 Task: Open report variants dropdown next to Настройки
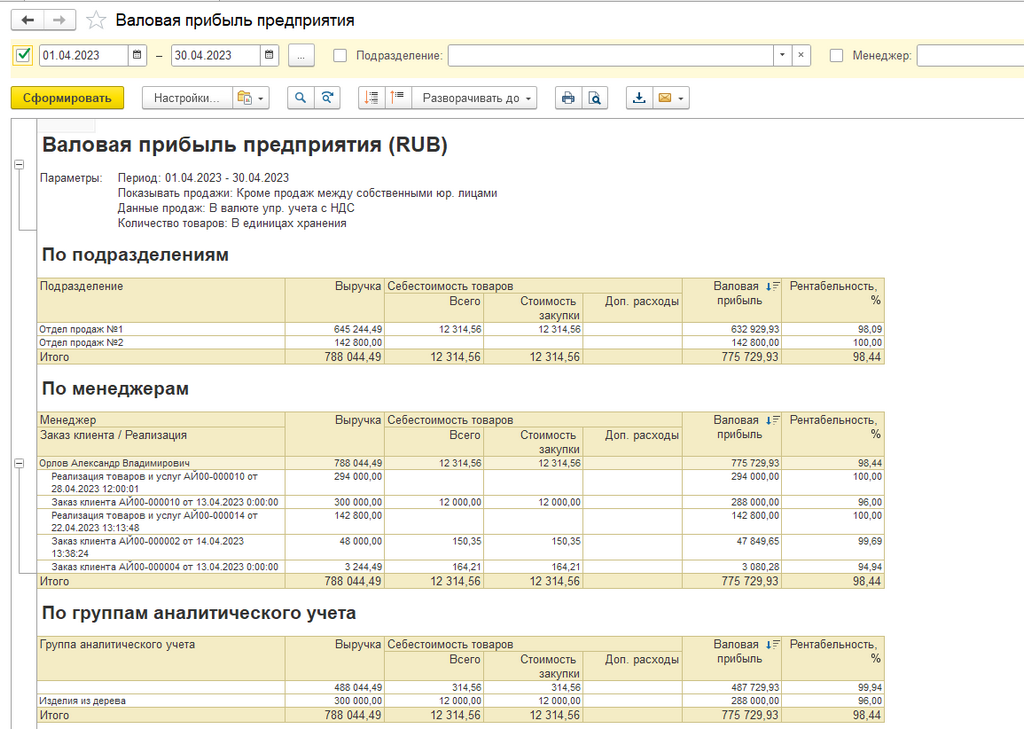[251, 98]
